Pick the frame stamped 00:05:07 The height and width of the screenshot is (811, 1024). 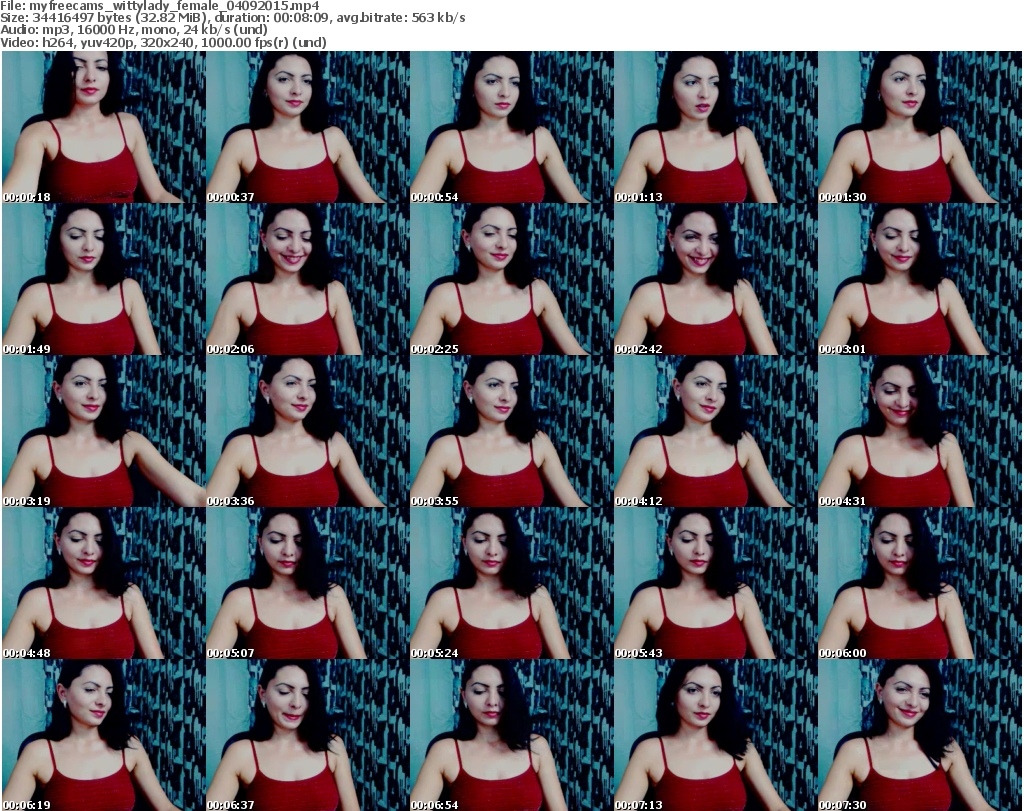(x=308, y=584)
